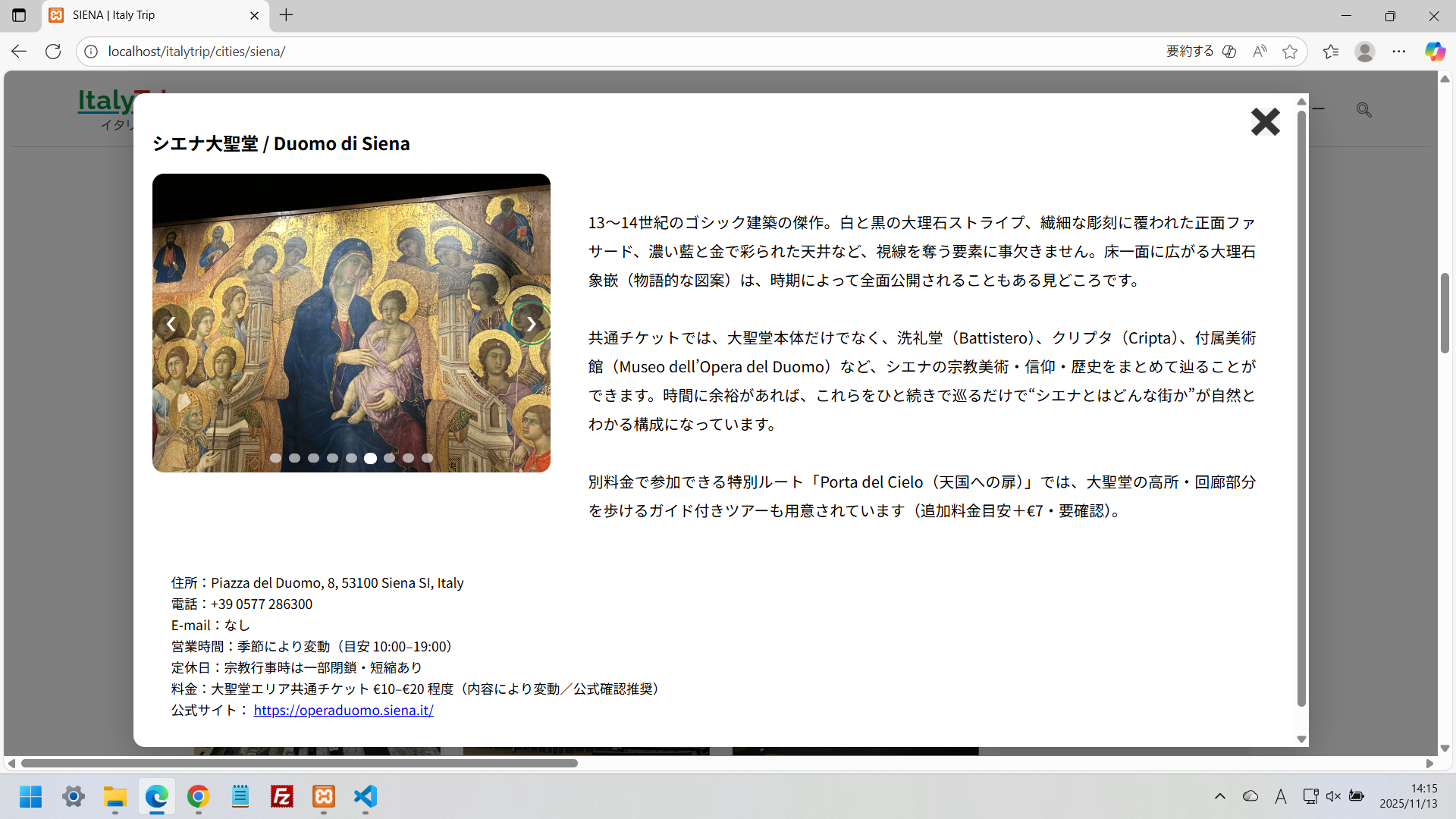Click the read aloud icon
The image size is (1456, 819).
(x=1260, y=52)
